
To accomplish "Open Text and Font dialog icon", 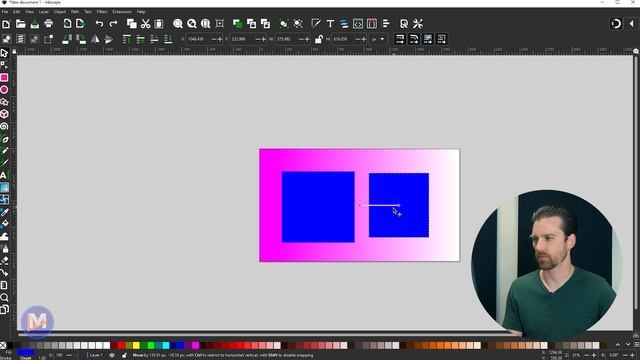I will (330, 24).
